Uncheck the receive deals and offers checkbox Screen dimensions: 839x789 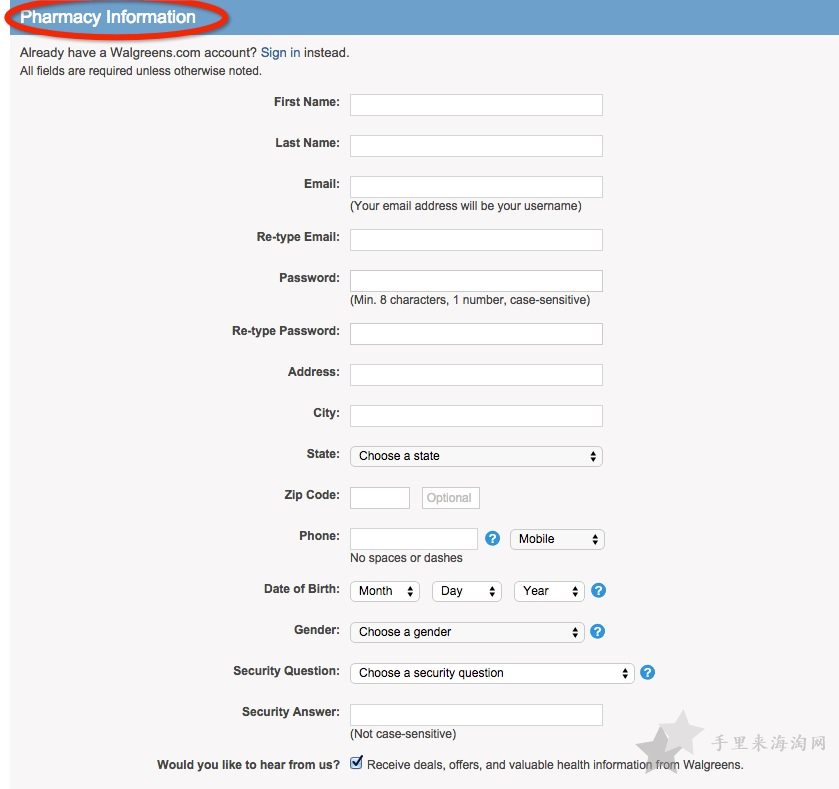coord(356,763)
